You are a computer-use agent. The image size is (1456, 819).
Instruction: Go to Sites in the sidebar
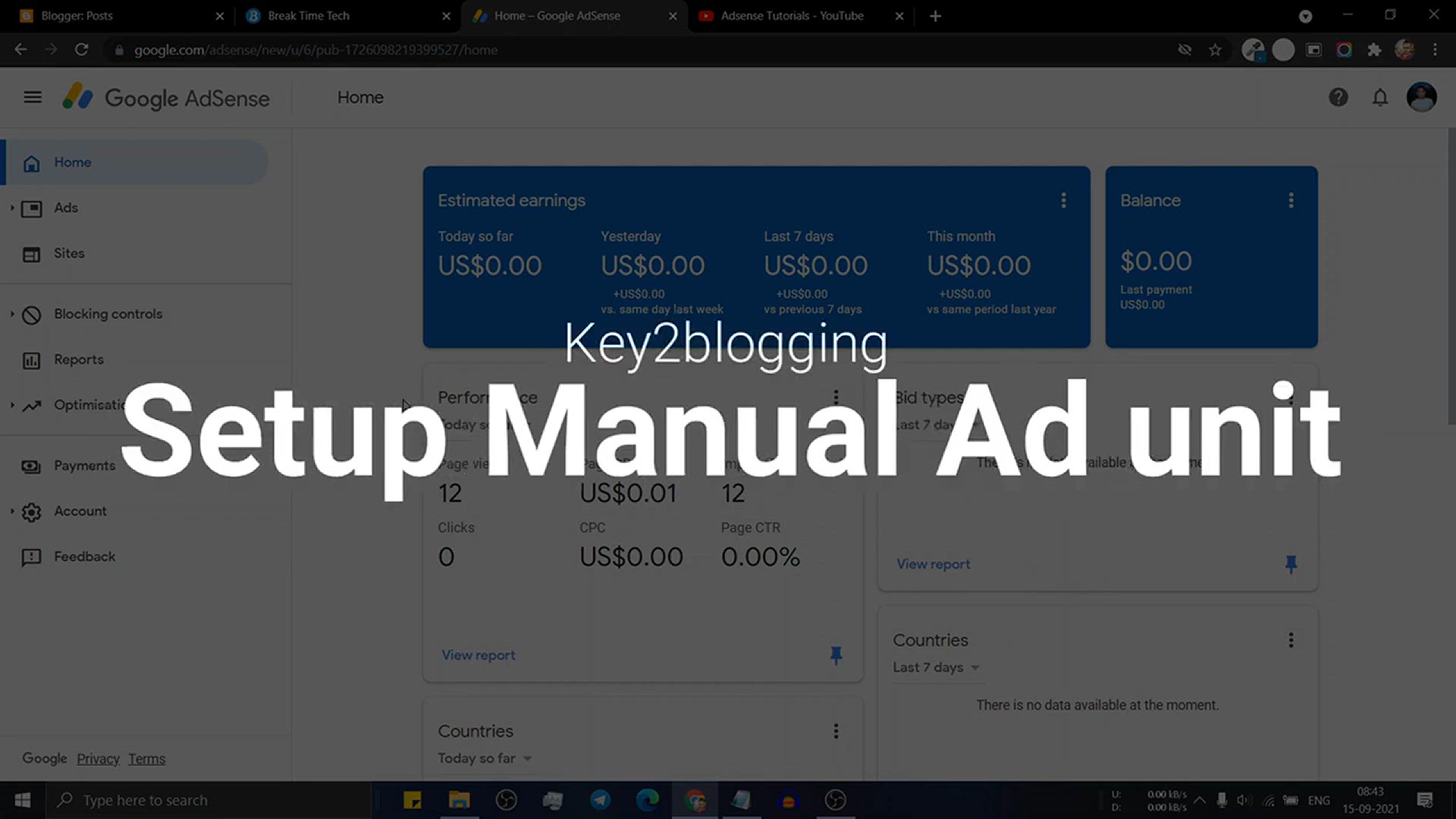[x=69, y=253]
